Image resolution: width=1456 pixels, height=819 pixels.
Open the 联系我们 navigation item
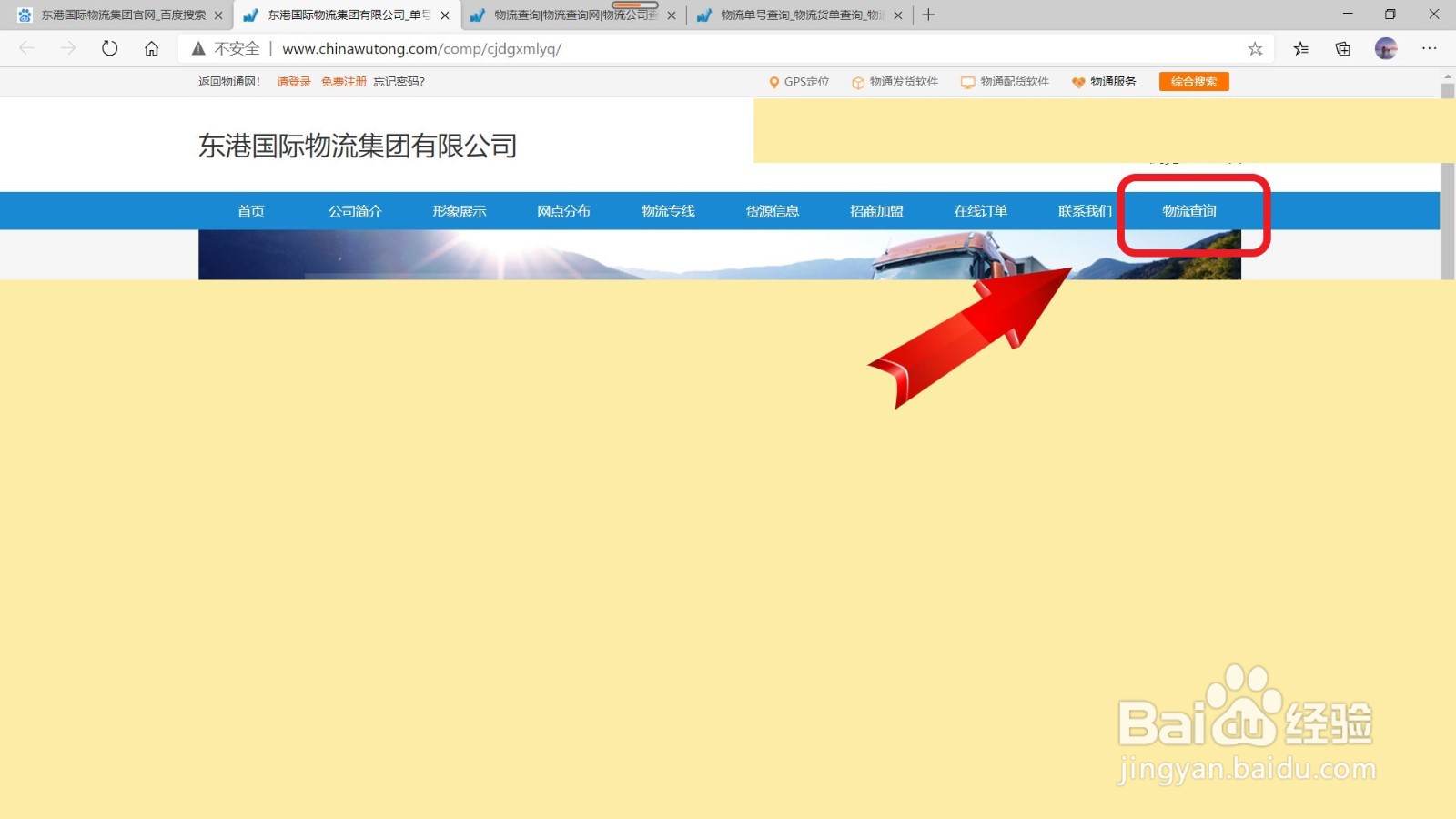click(x=1085, y=211)
